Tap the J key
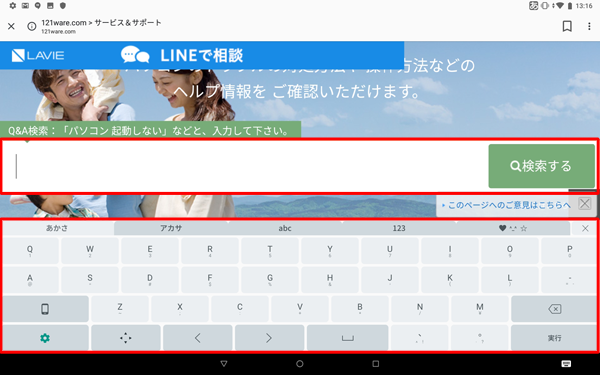The width and height of the screenshot is (600, 375). click(x=390, y=280)
